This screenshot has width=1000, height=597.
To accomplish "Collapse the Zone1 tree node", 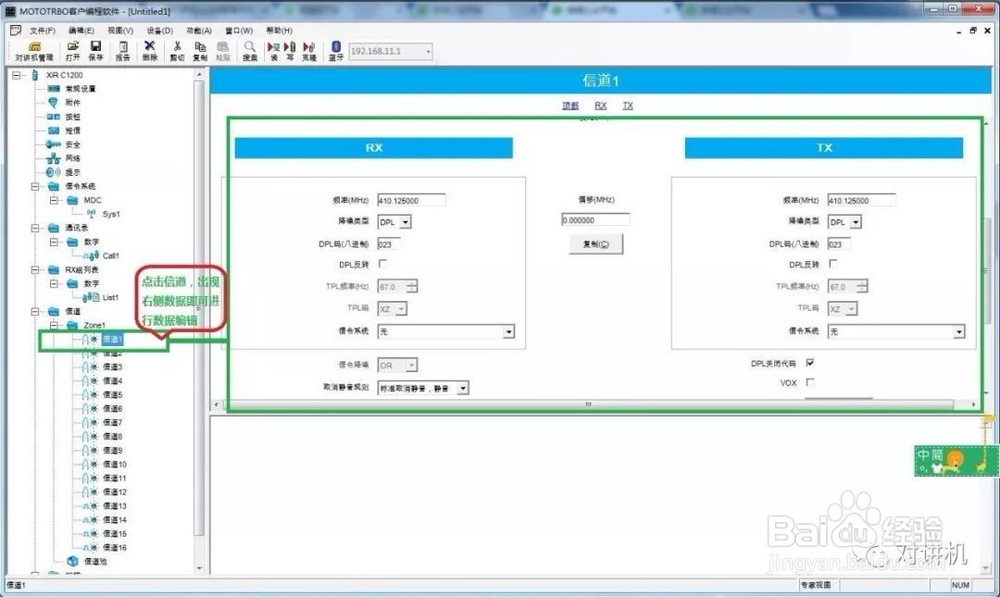I will (x=54, y=325).
